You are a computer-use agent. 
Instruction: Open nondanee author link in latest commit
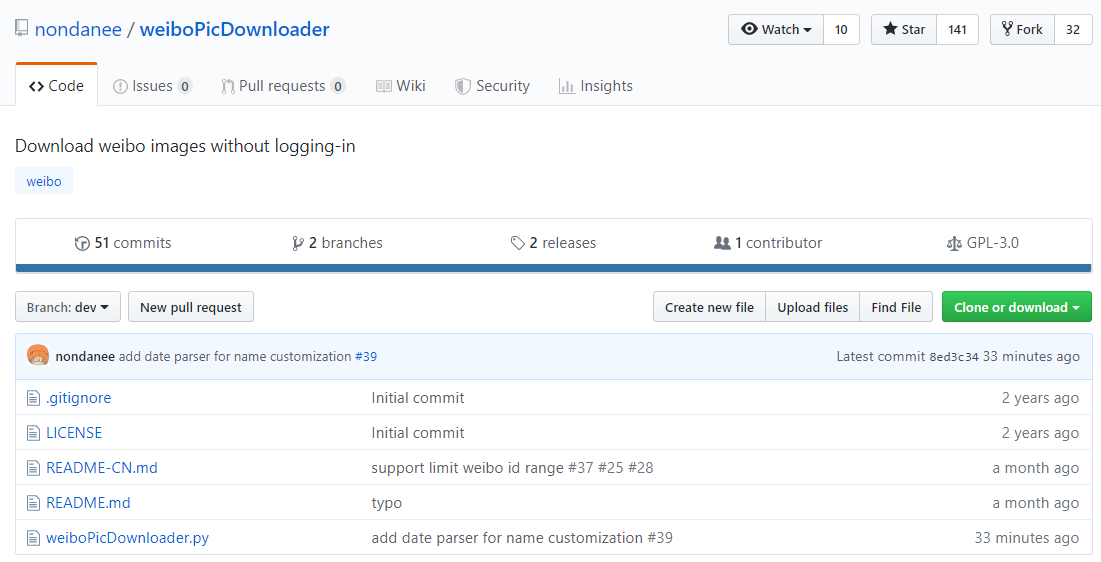[x=85, y=356]
